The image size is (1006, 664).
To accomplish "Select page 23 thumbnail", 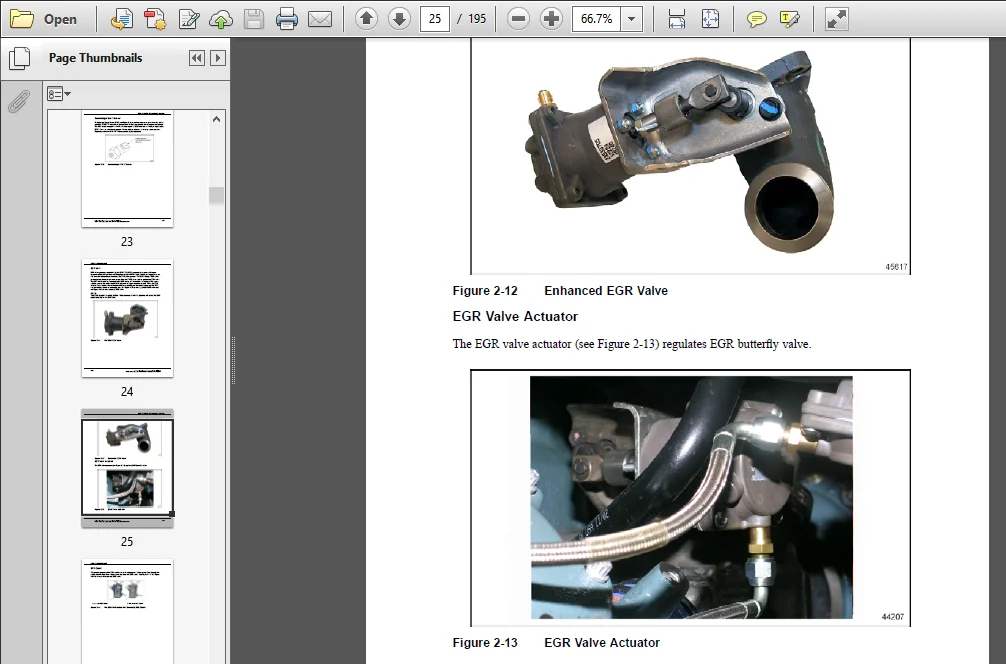I will coord(127,169).
